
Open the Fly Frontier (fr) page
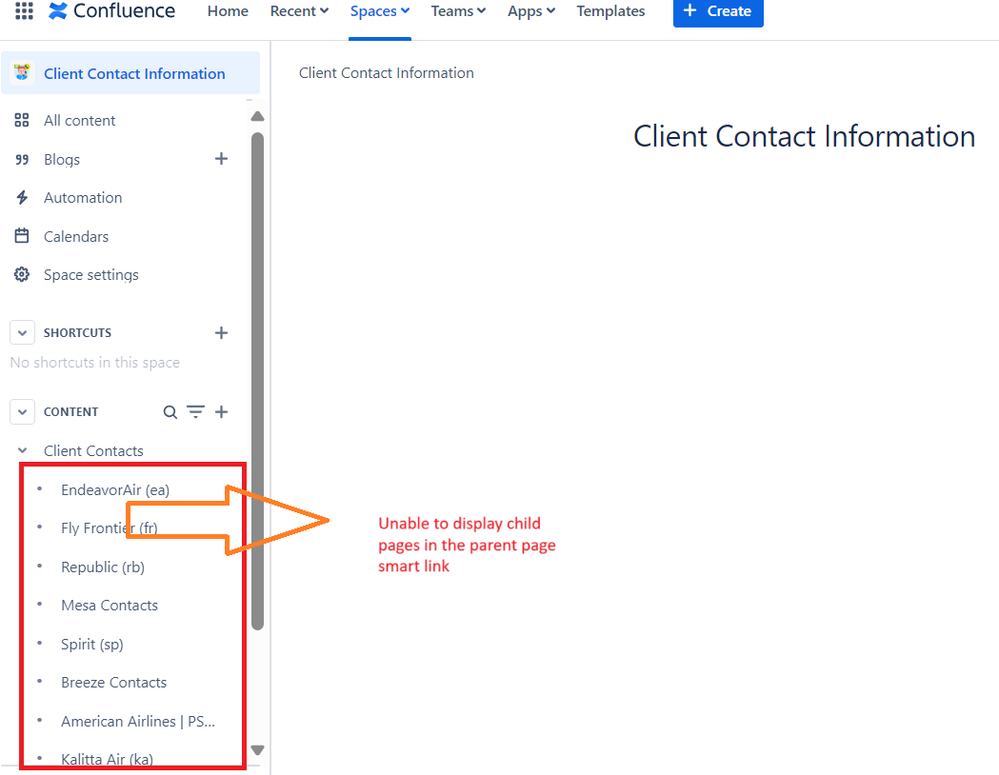[109, 528]
